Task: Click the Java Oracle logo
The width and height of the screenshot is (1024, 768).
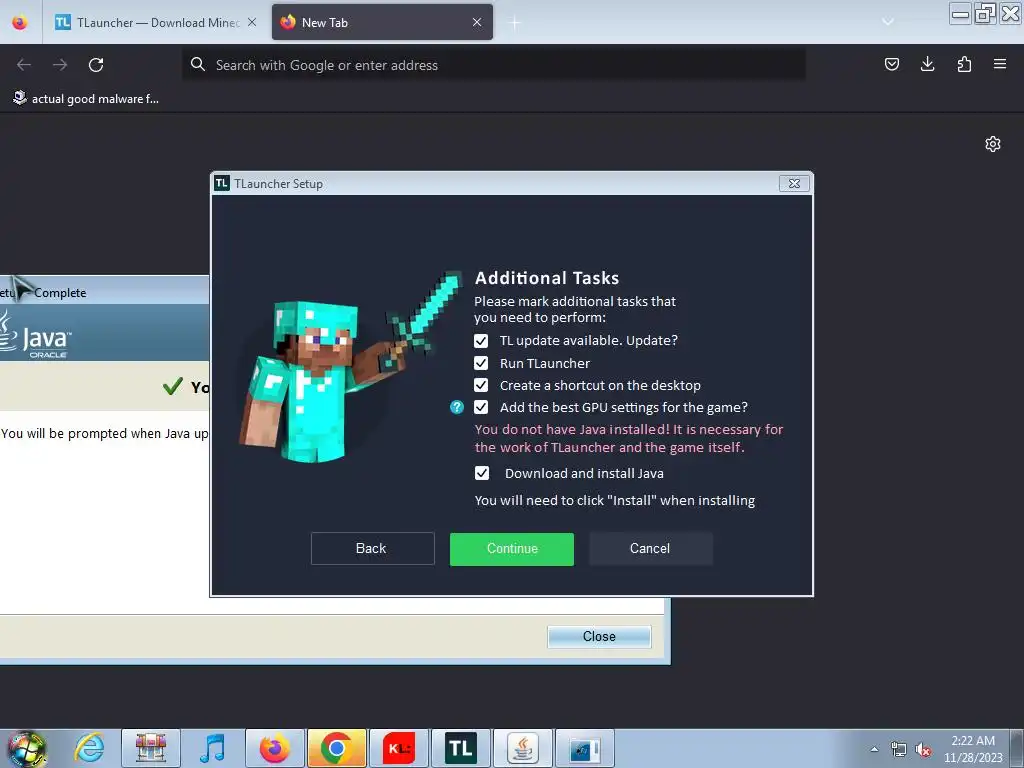Action: pyautogui.click(x=37, y=334)
